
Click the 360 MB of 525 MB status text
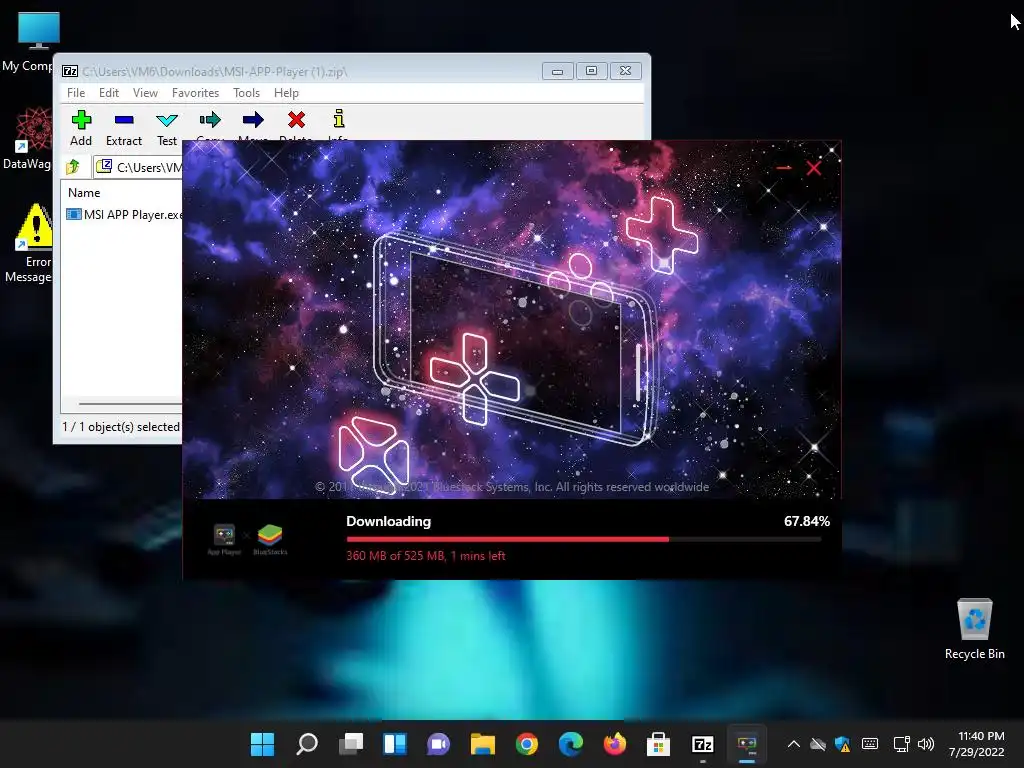pyautogui.click(x=426, y=556)
